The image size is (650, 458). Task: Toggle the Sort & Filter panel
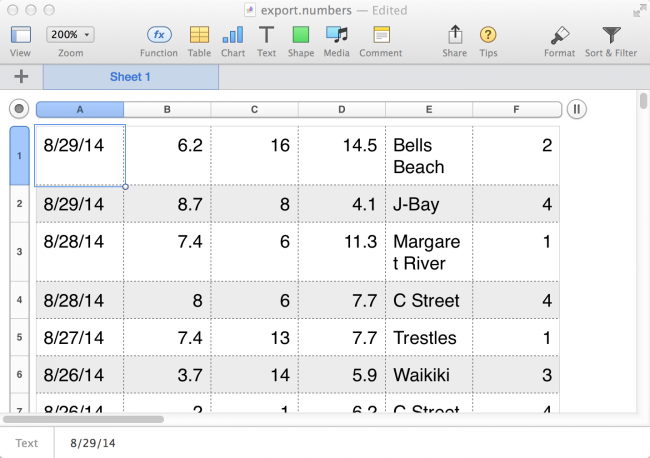(611, 35)
